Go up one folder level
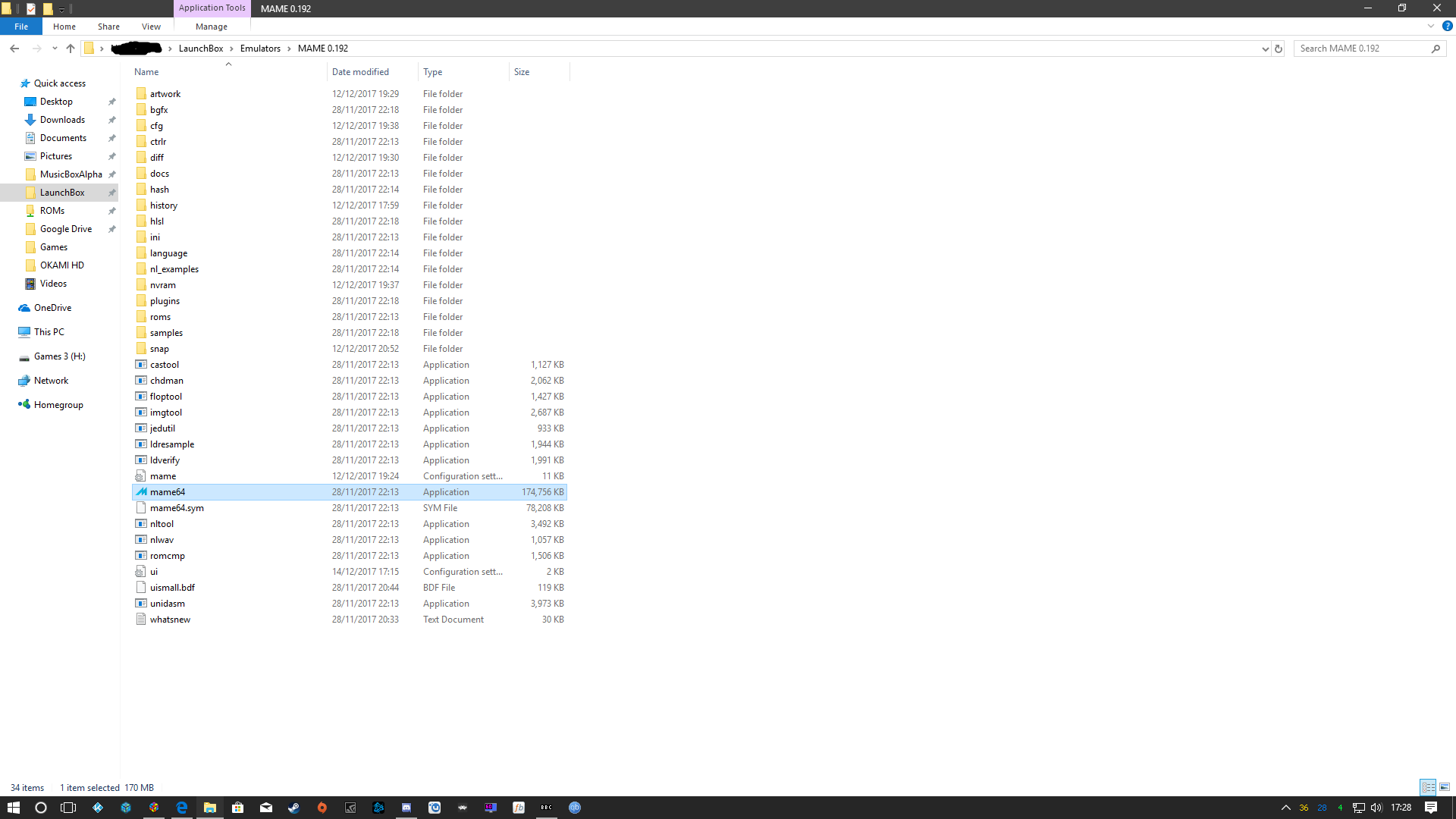Viewport: 1456px width, 819px height. pyautogui.click(x=71, y=49)
